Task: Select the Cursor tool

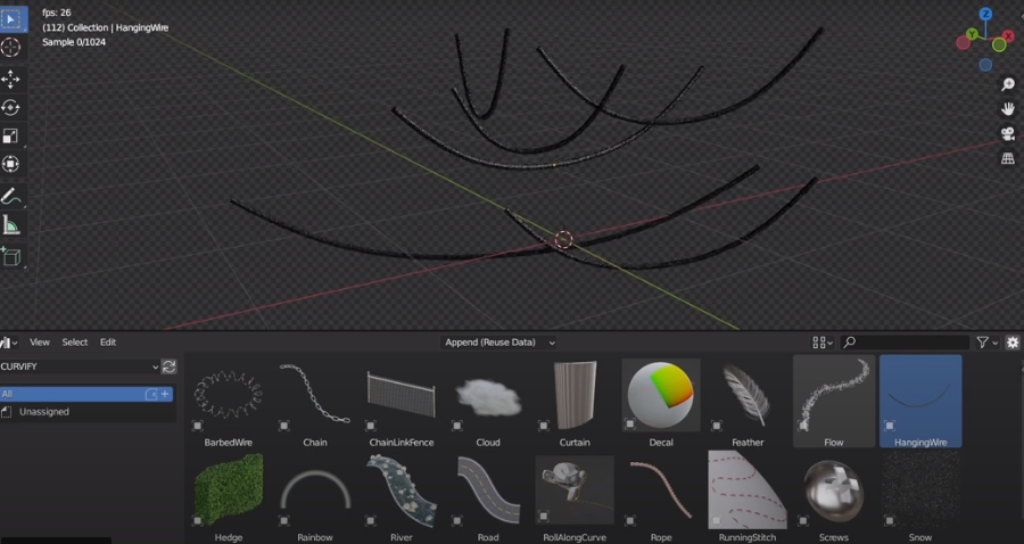Action: coord(11,47)
